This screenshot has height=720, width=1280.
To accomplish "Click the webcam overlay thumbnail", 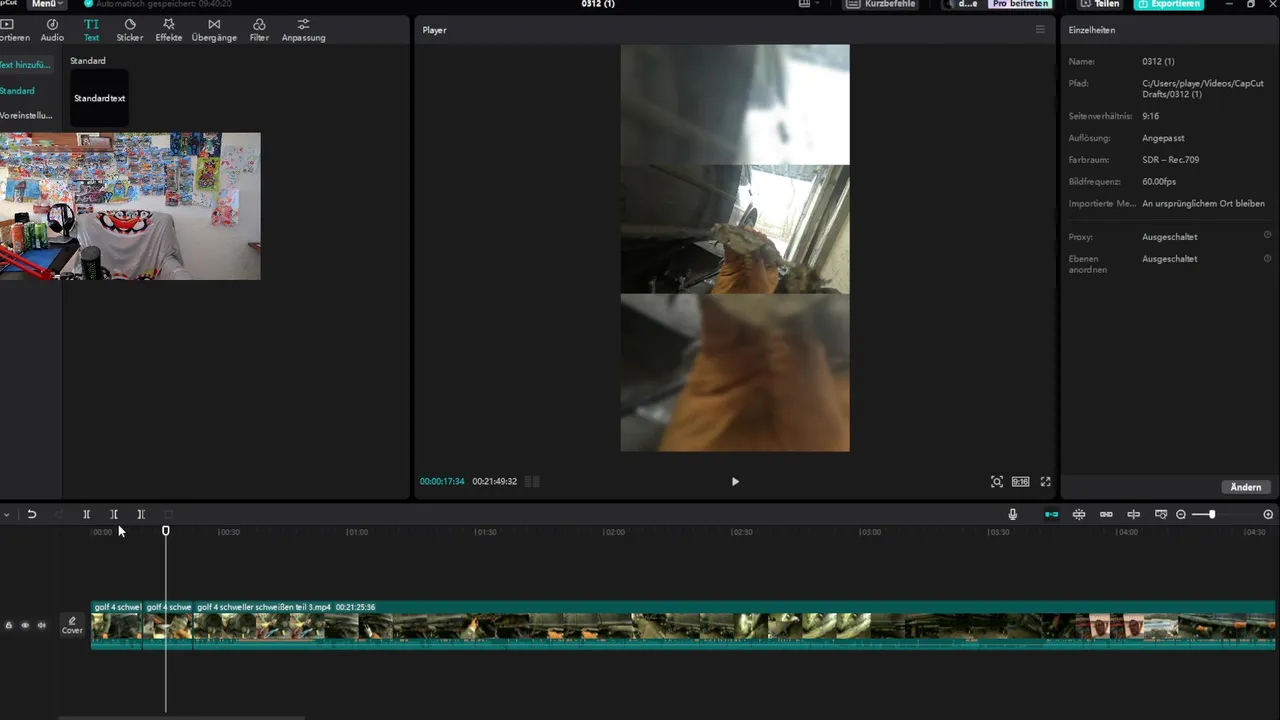I will tap(130, 206).
